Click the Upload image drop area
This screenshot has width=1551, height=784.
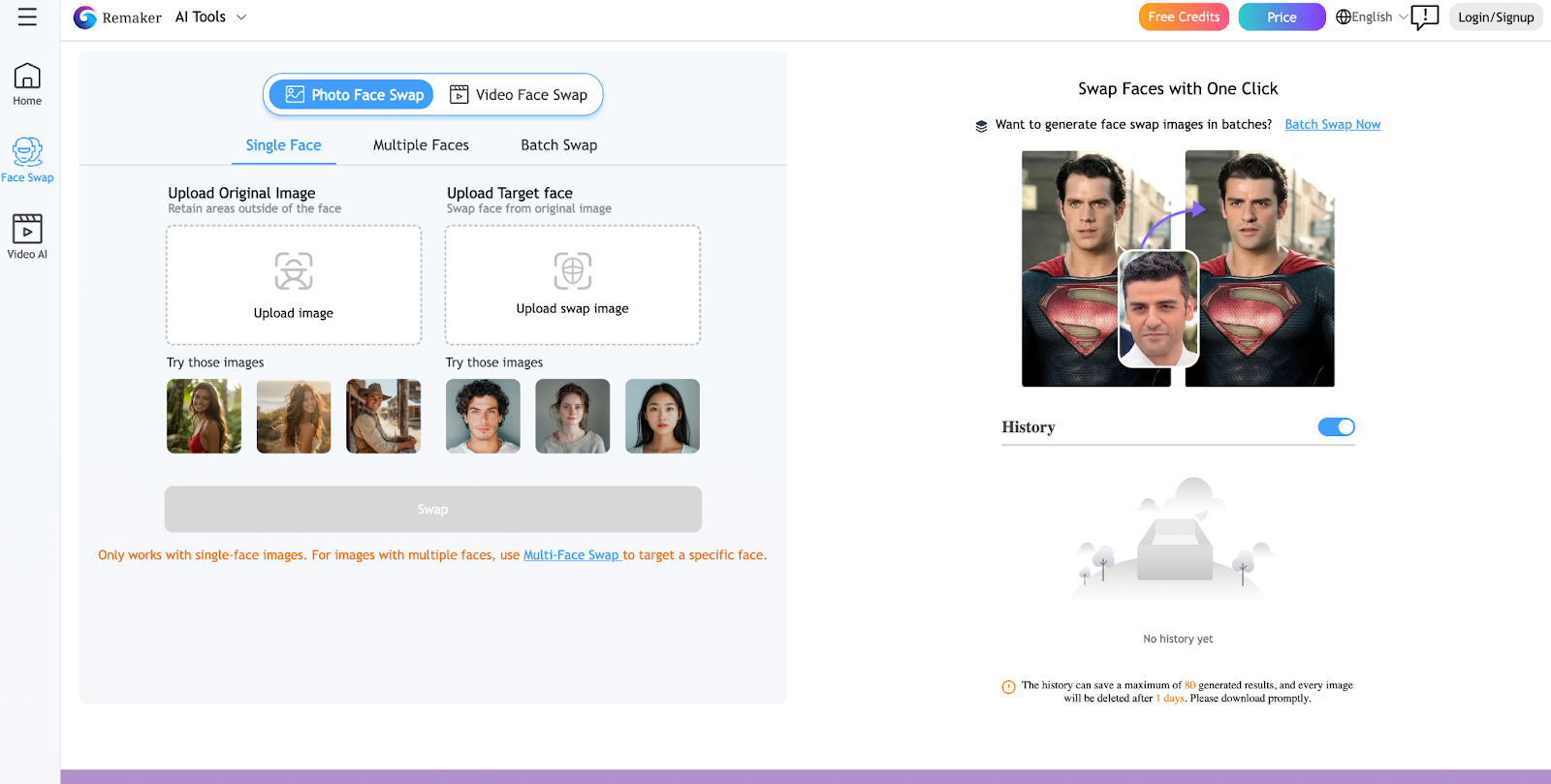(x=294, y=285)
